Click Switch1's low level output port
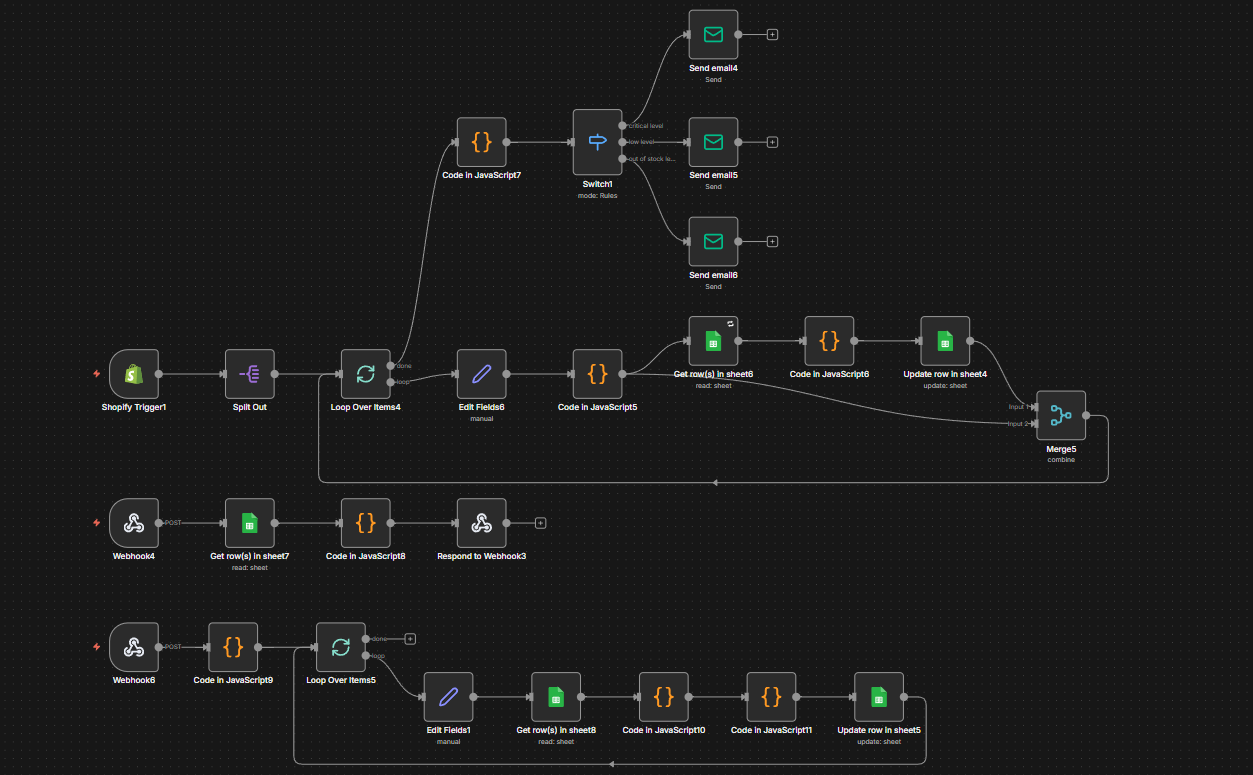The width and height of the screenshot is (1253, 775). (x=622, y=142)
